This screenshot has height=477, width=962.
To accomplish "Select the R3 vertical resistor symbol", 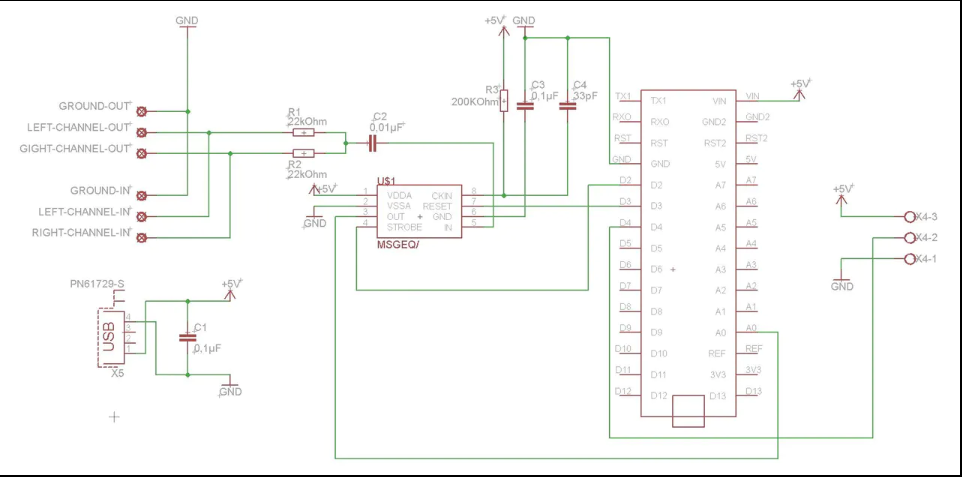I will (504, 101).
